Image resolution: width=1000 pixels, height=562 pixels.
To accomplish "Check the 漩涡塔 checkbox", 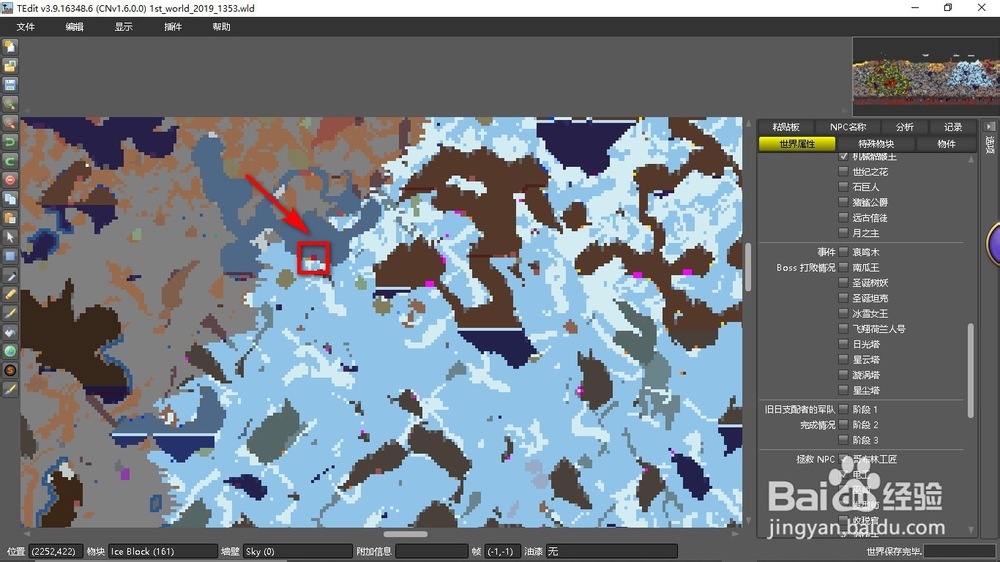I will click(843, 374).
